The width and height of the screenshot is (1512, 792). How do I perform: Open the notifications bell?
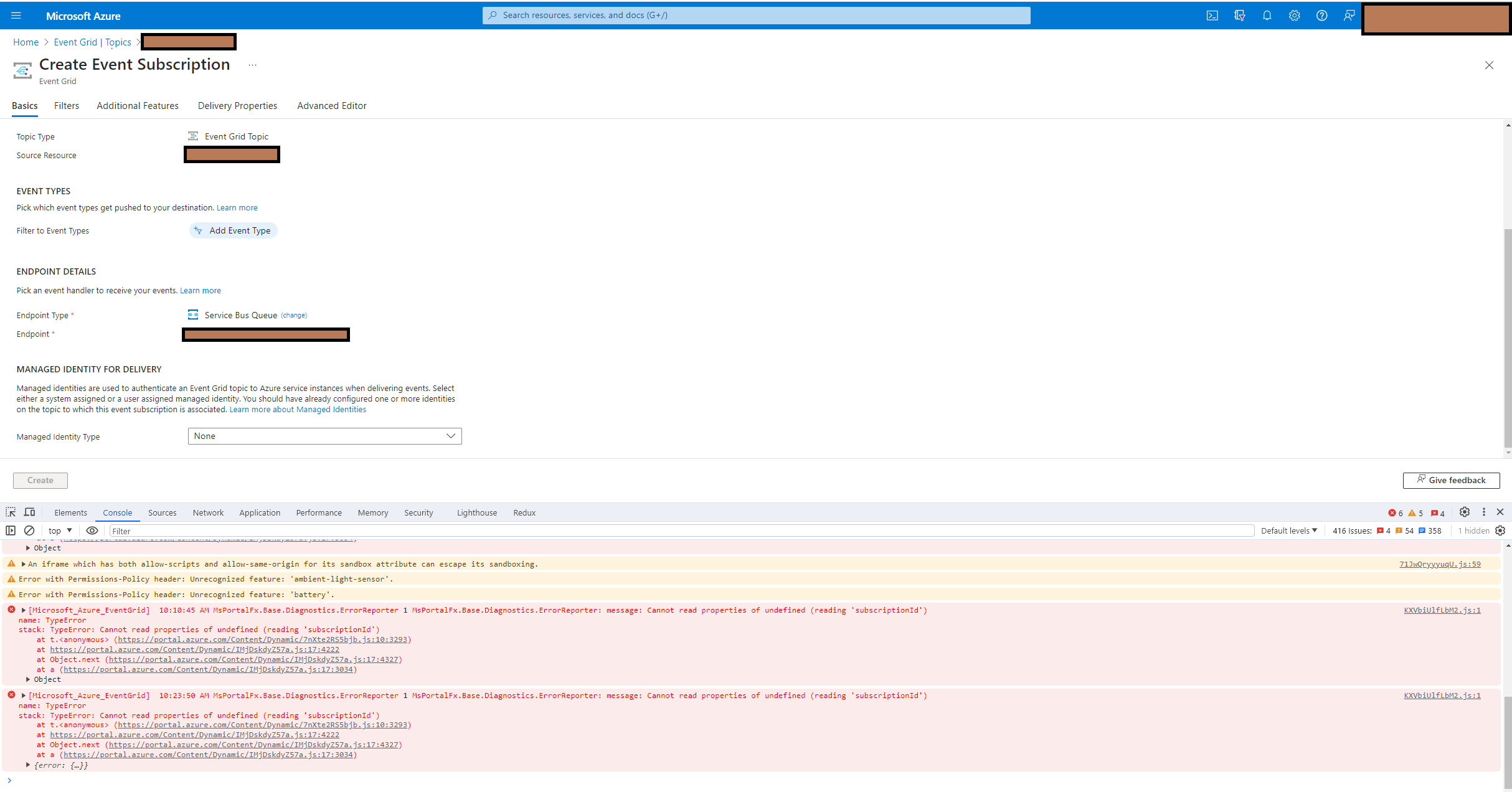1267,16
